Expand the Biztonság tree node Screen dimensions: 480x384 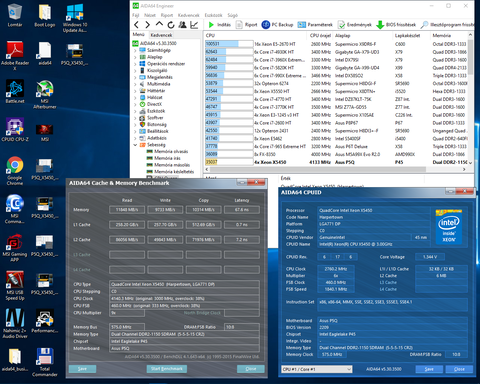click(135, 124)
